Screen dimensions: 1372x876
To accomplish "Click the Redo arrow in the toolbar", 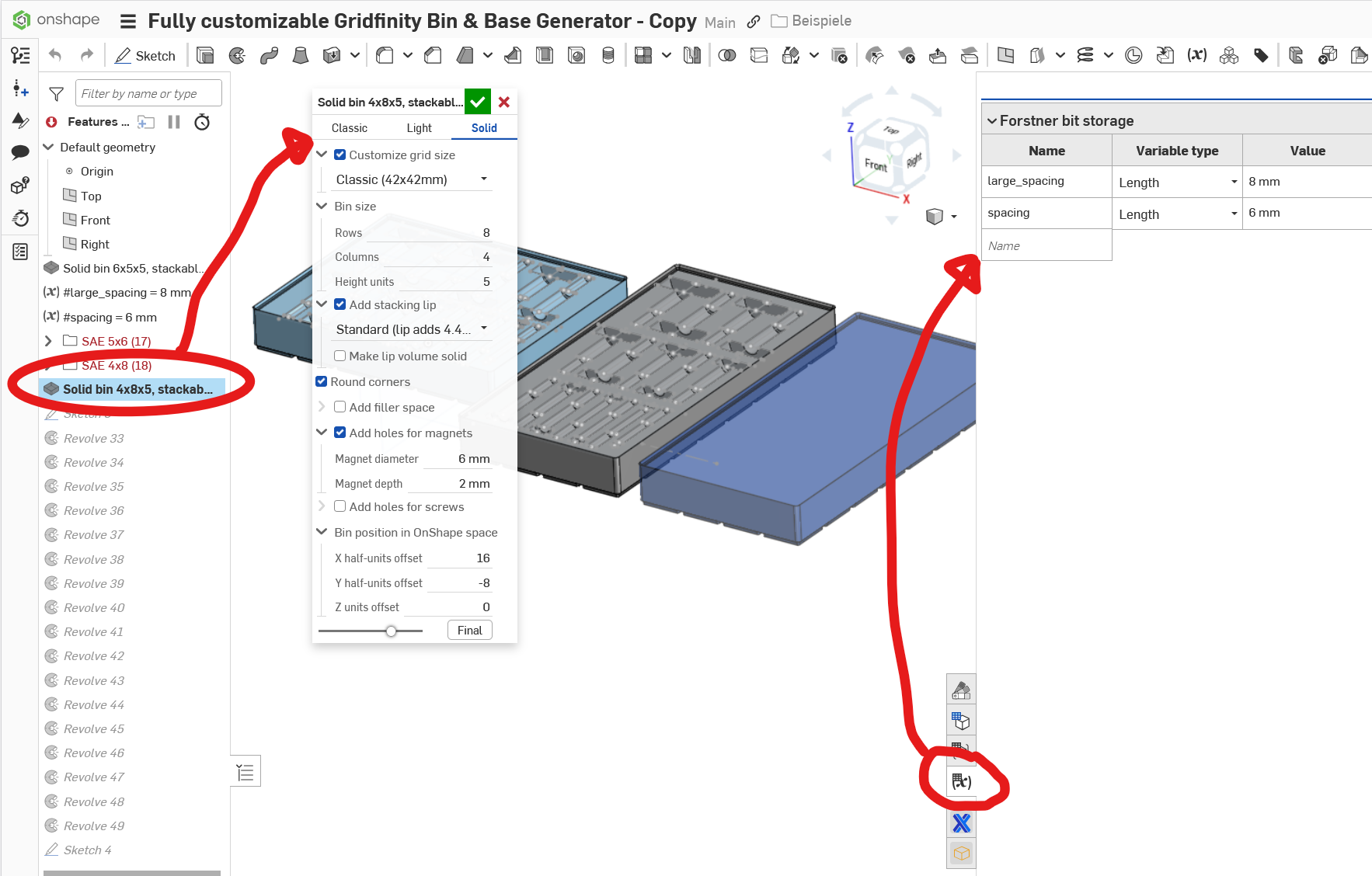I will pos(86,55).
